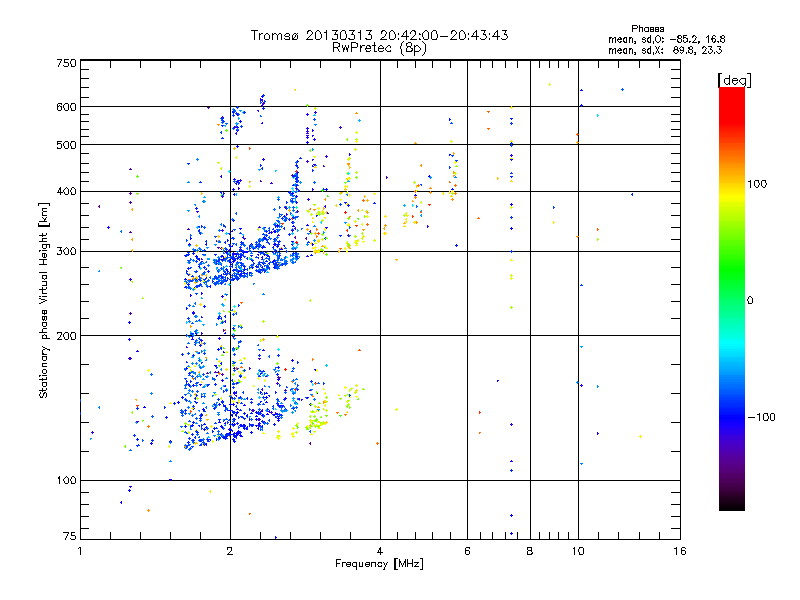
Task: Click the phase rainbow colorbar
Action: click(732, 299)
